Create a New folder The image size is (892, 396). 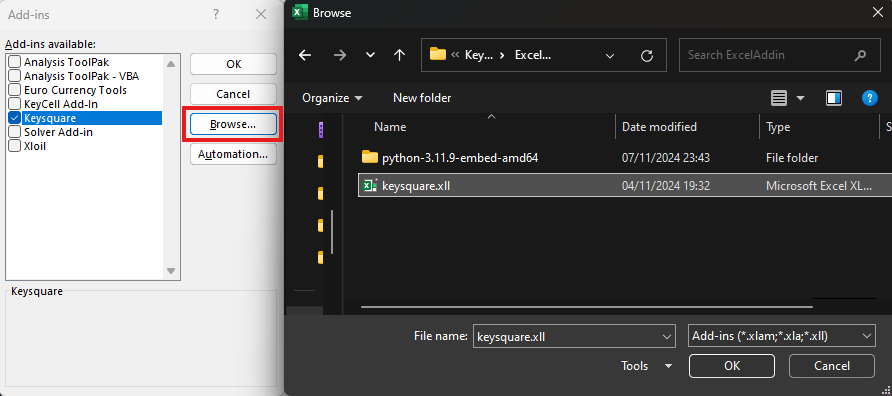422,98
